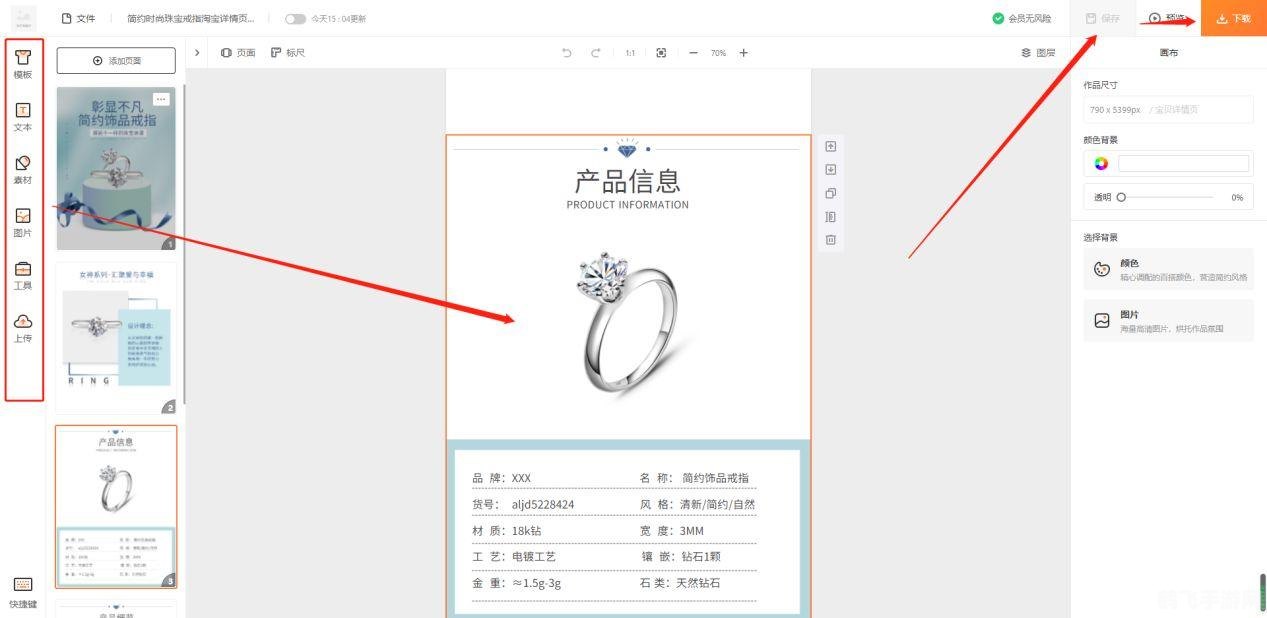
Task: Open the duplicate page icon beside canvas
Action: click(x=830, y=193)
